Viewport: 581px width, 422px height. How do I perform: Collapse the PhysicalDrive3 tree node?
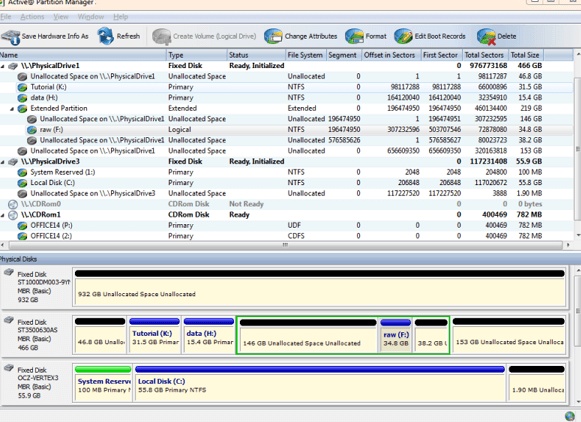3,162
